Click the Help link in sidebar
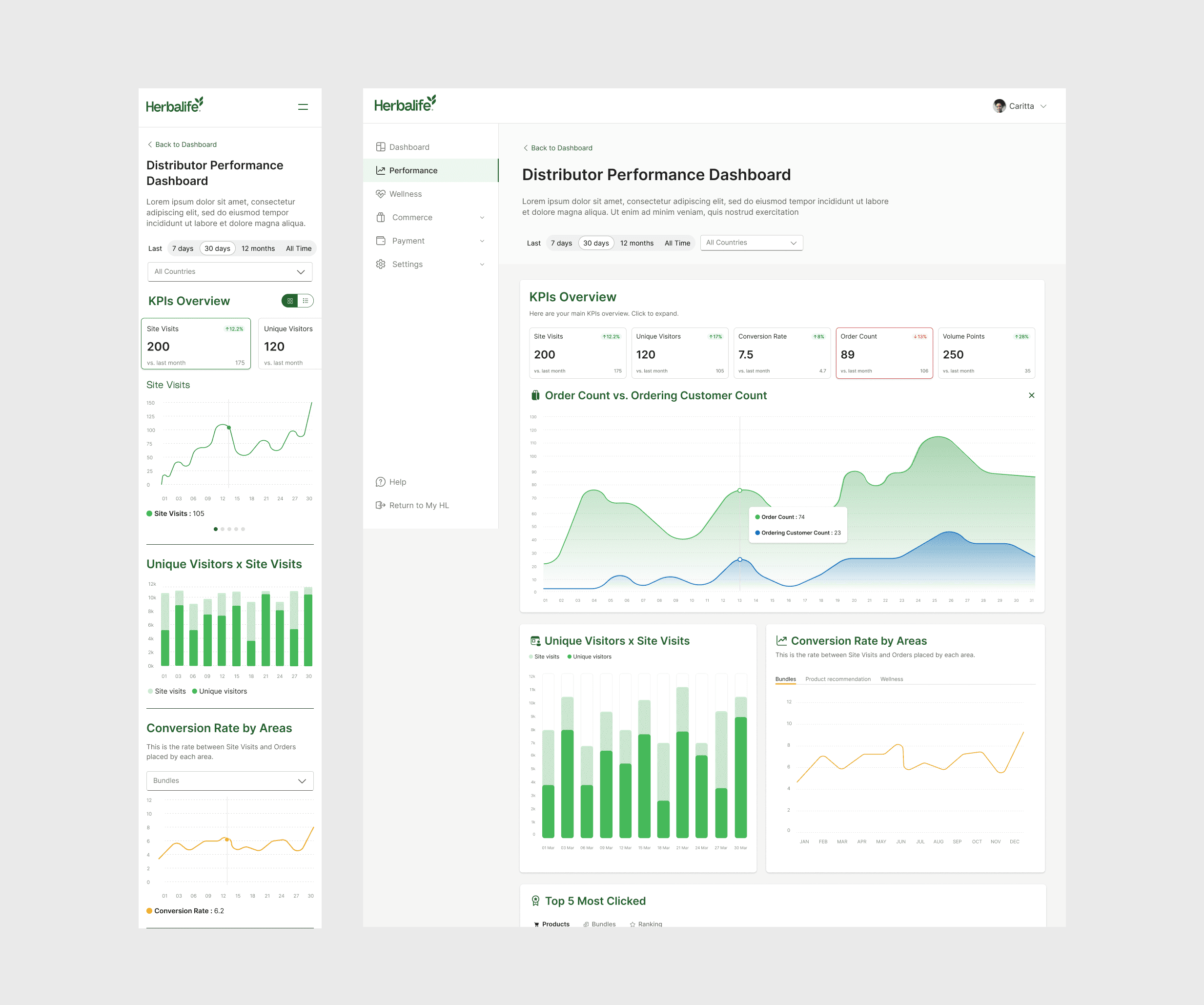This screenshot has width=1204, height=1005. tap(397, 482)
